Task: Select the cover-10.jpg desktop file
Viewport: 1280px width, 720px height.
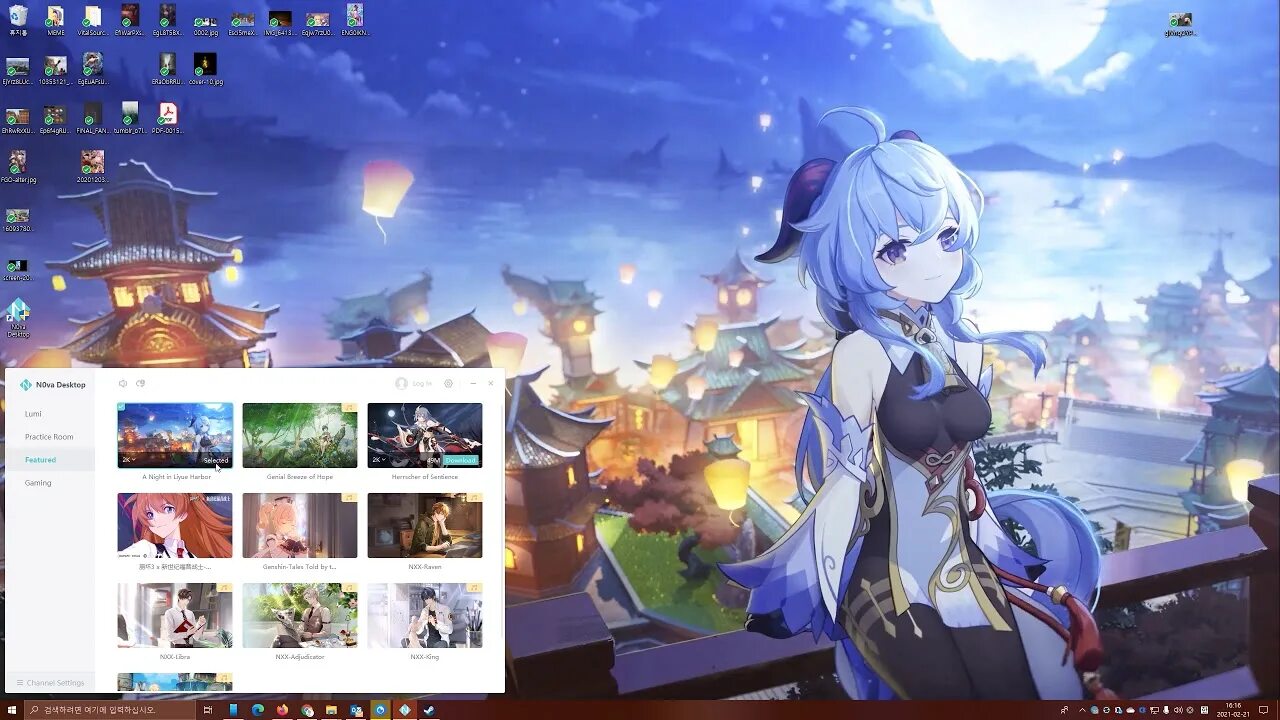Action: tap(205, 69)
